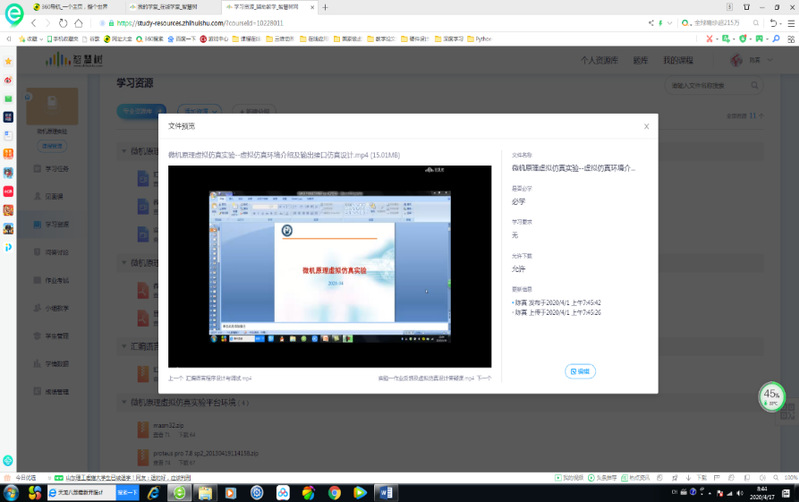Screen dimensions: 799x502
Task: Open new browser tab with plus
Action: 325,6
